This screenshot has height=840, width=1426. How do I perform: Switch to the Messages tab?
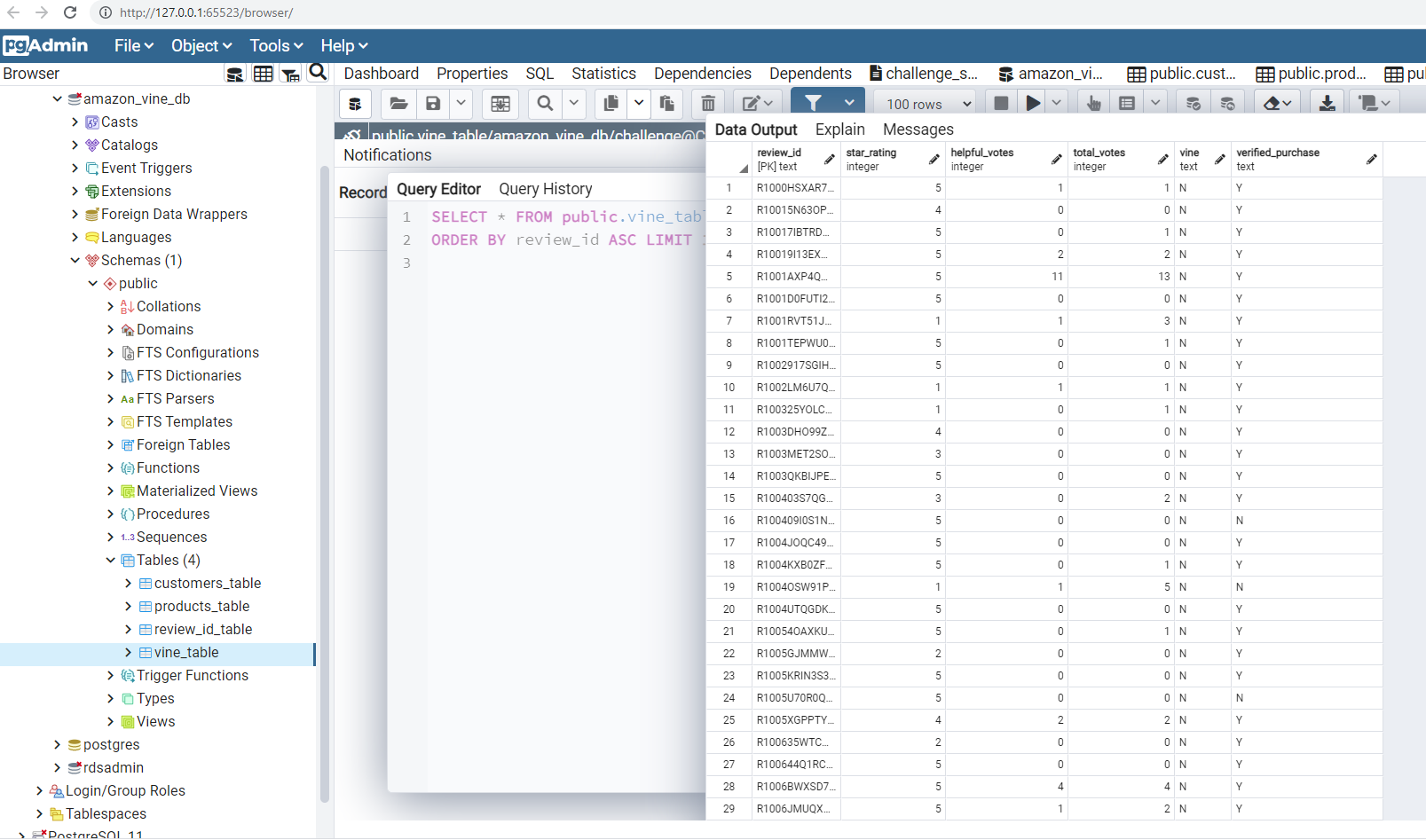(918, 130)
